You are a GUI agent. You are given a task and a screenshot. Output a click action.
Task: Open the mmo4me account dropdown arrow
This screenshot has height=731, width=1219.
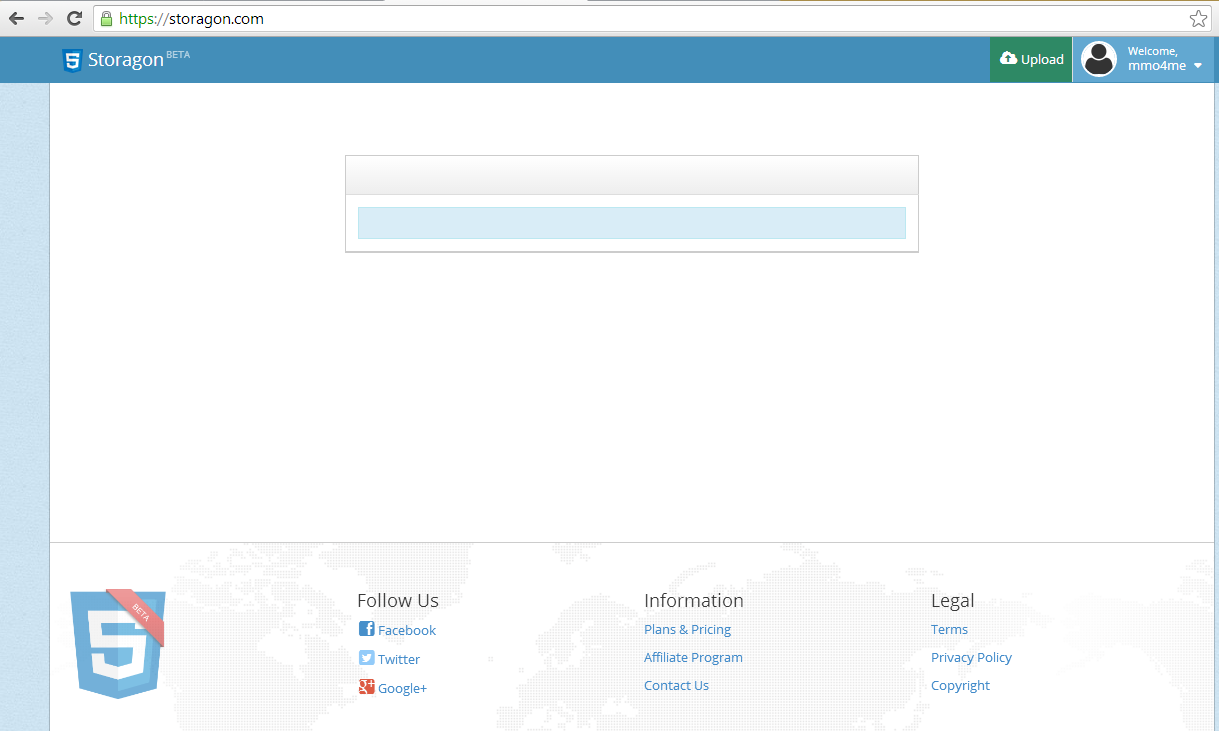pos(1198,66)
